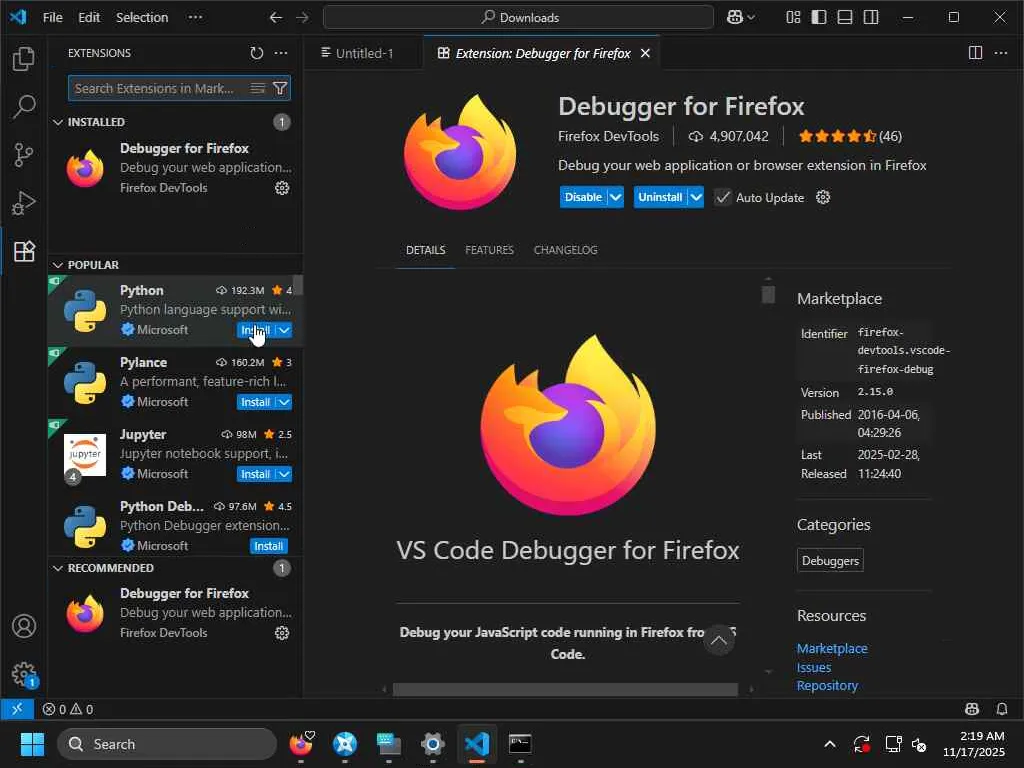This screenshot has width=1024, height=768.
Task: Select the Extensions view icon
Action: pos(24,251)
